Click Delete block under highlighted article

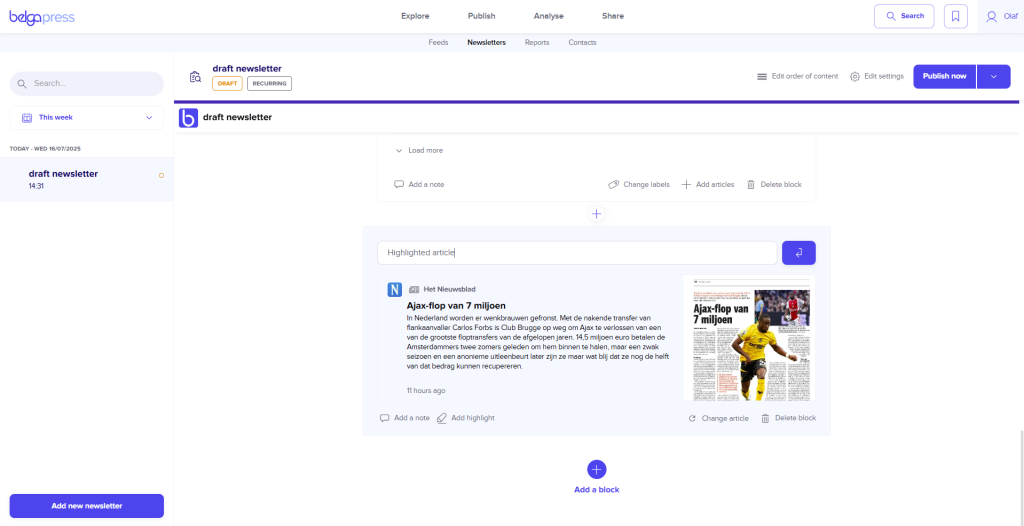pos(788,418)
